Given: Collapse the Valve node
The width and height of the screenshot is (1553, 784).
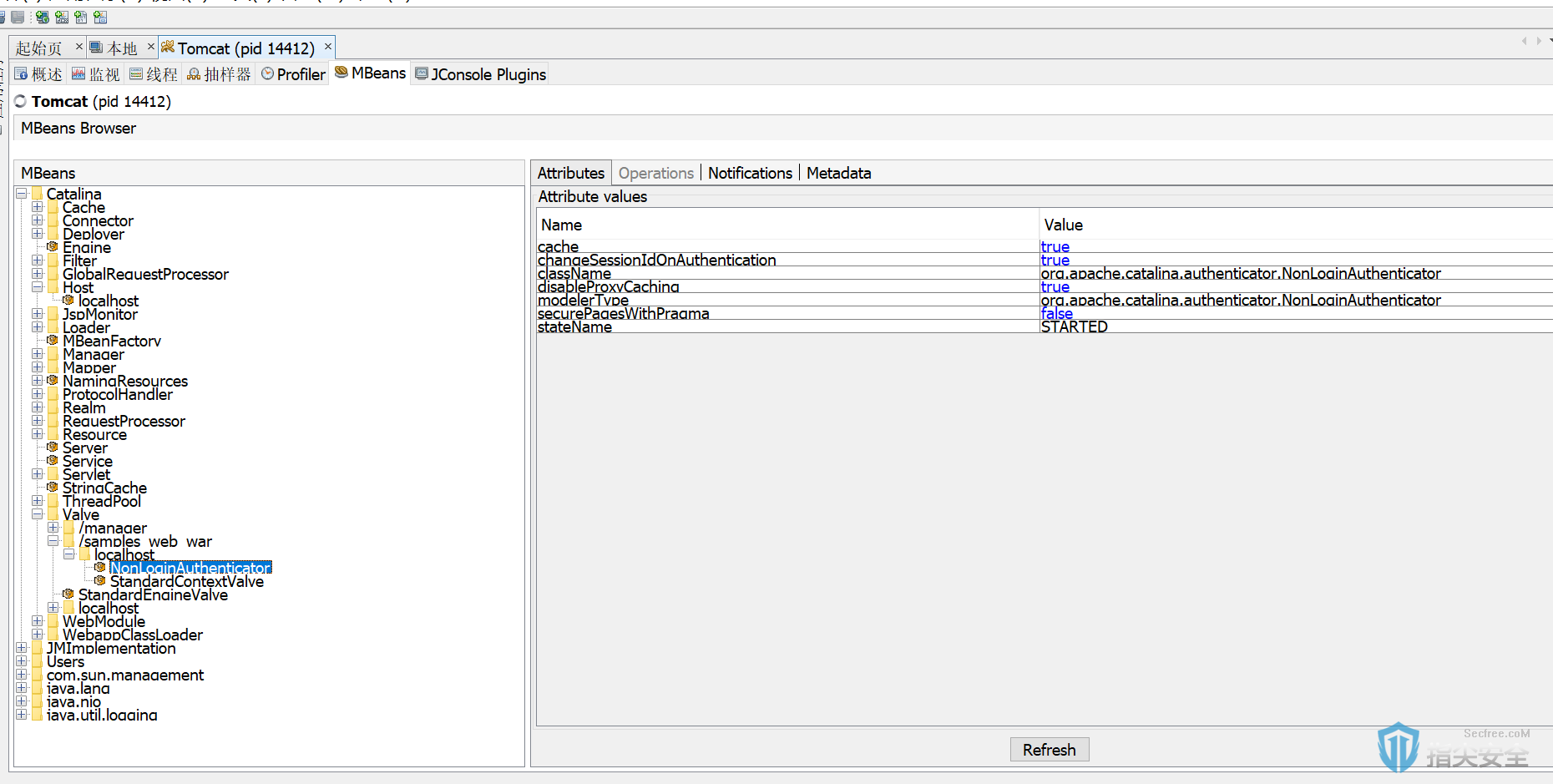Looking at the screenshot, I should click(38, 514).
